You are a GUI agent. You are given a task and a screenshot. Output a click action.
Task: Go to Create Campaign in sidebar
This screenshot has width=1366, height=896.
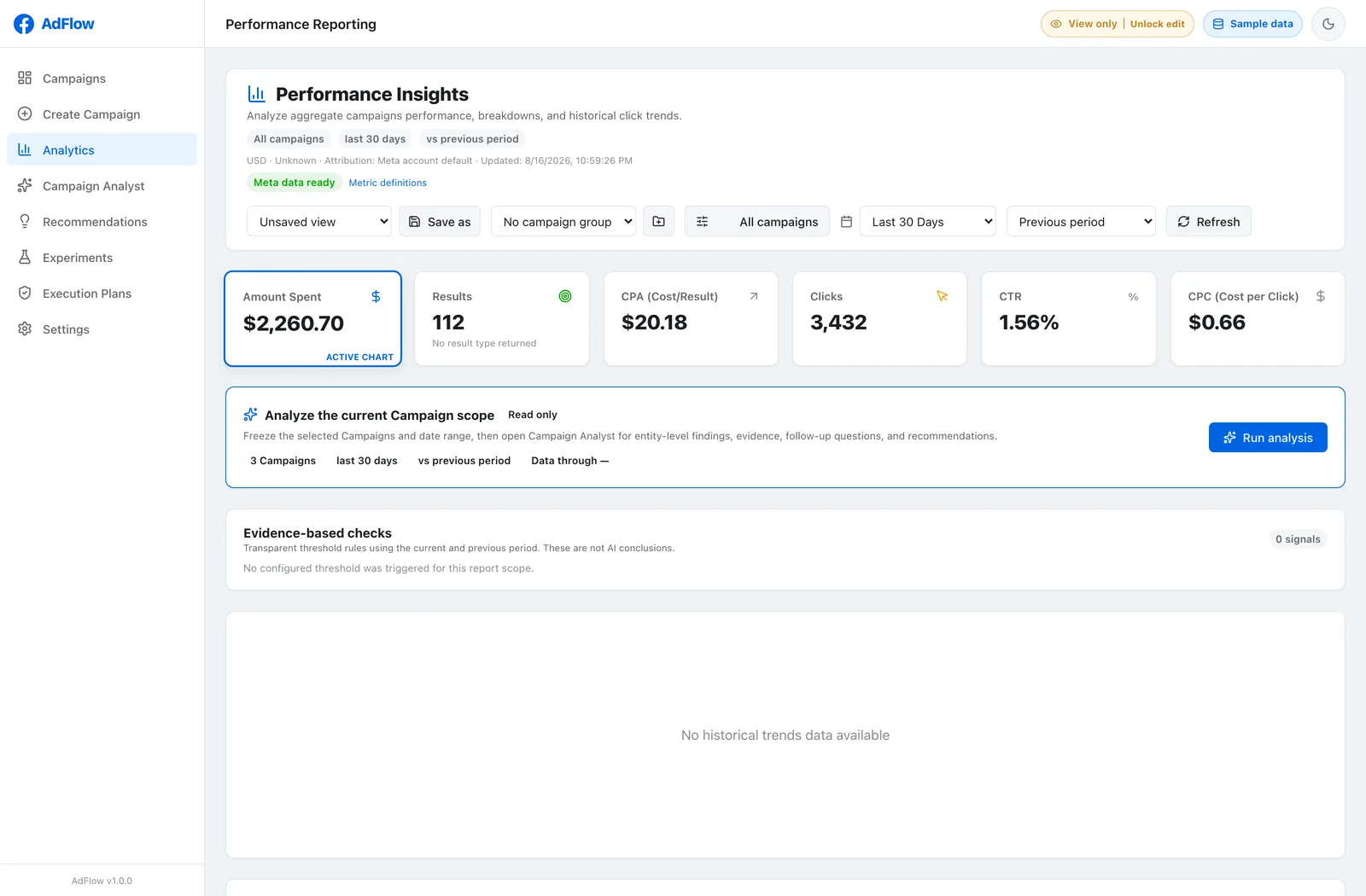pyautogui.click(x=102, y=113)
